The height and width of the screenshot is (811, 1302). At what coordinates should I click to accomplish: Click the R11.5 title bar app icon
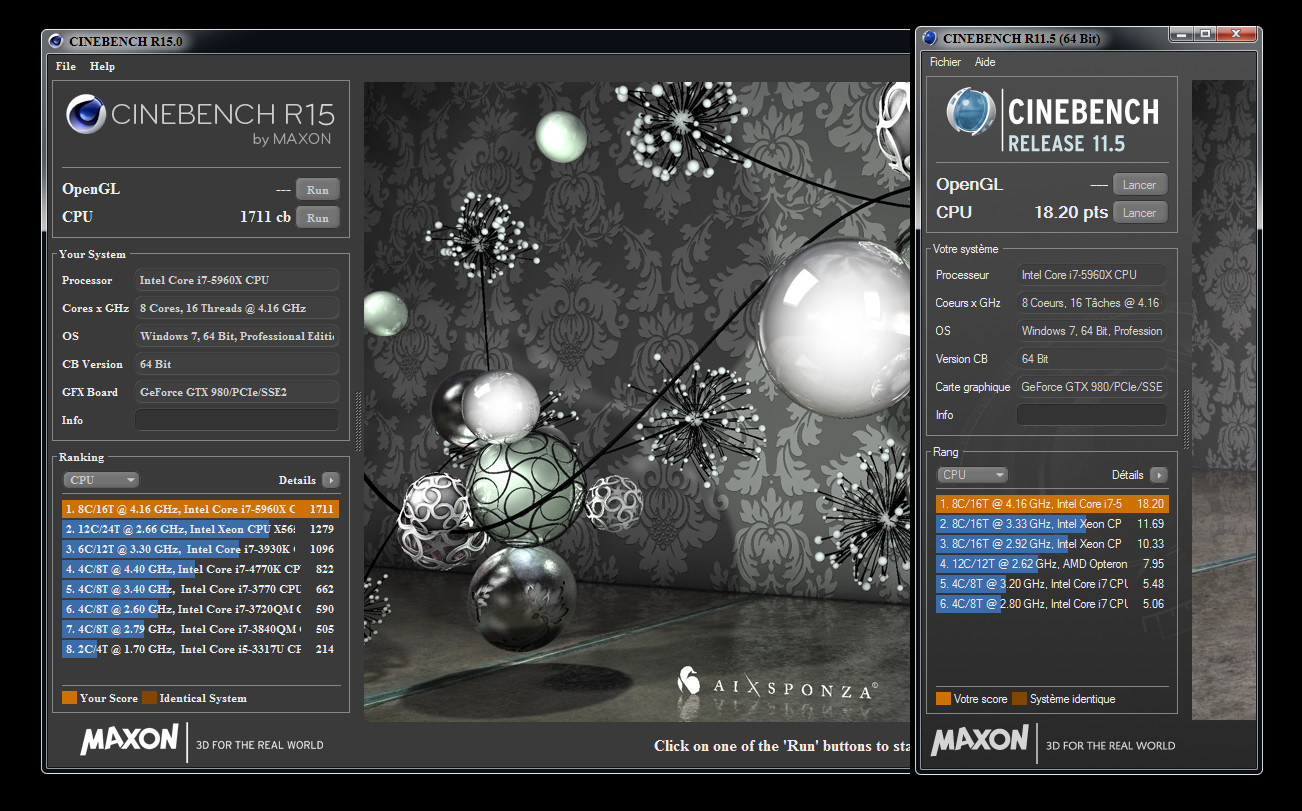tap(930, 39)
